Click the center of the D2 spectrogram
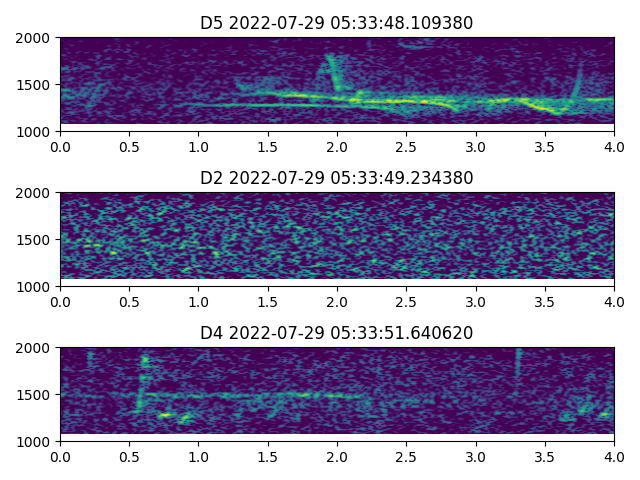This screenshot has height=480, width=640. (337, 239)
